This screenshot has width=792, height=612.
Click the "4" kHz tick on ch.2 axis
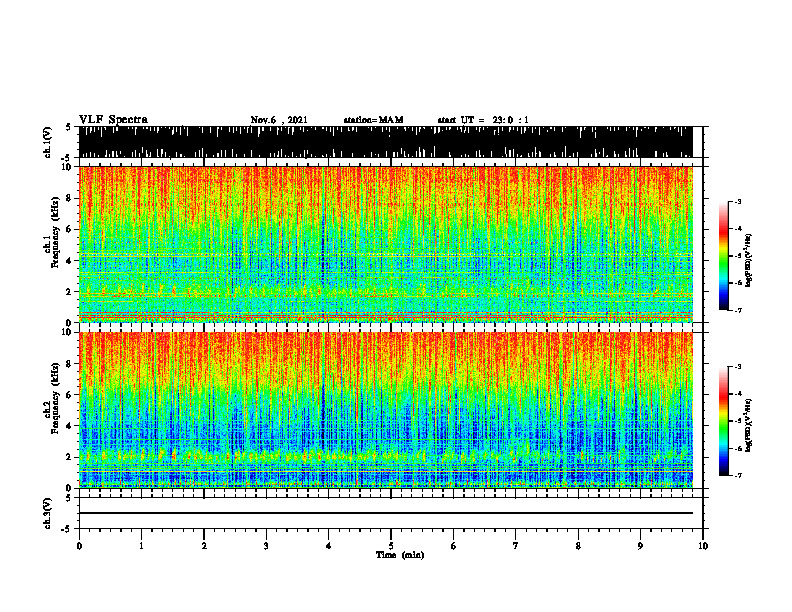(x=70, y=426)
